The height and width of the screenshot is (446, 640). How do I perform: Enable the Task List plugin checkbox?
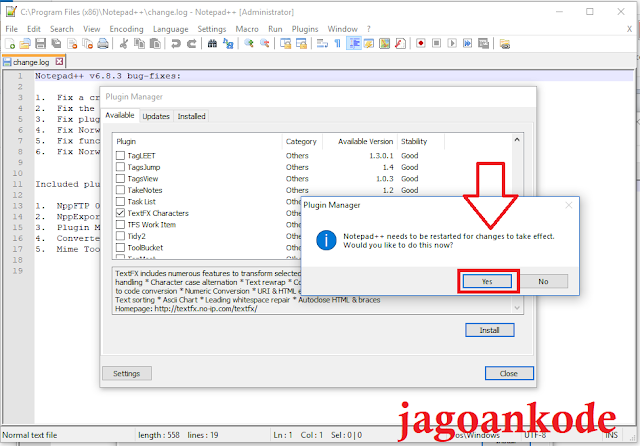120,201
